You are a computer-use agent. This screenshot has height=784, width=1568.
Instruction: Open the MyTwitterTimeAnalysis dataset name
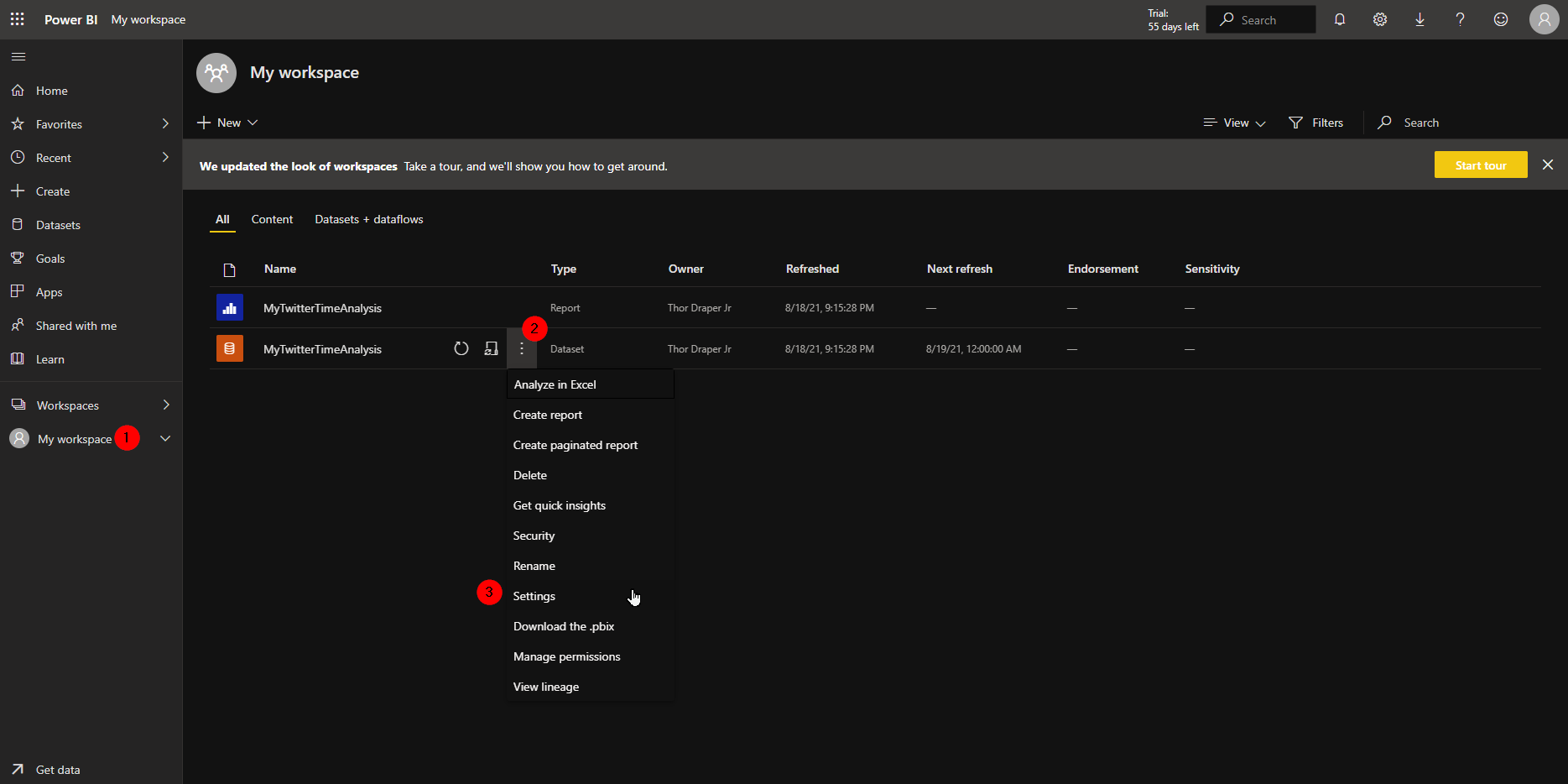point(322,349)
